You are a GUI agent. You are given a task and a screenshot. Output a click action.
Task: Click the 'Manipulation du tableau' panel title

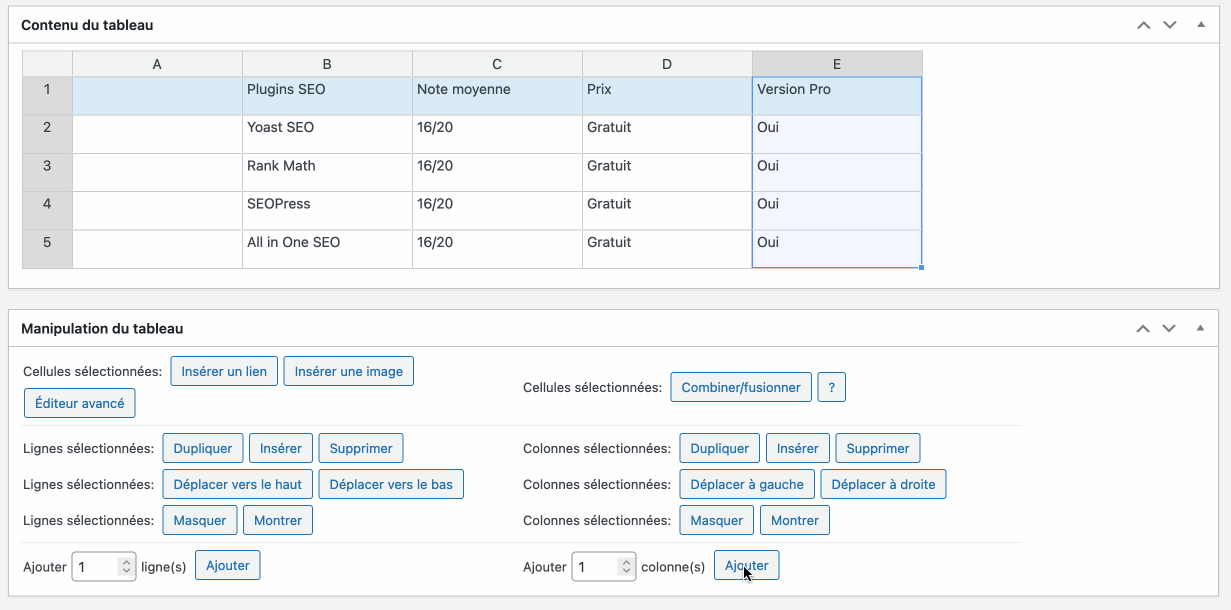coord(102,328)
